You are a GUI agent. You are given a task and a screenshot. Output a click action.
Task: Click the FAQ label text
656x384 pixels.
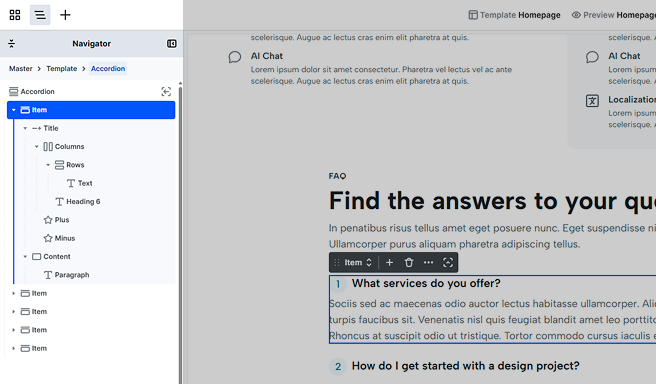337,176
